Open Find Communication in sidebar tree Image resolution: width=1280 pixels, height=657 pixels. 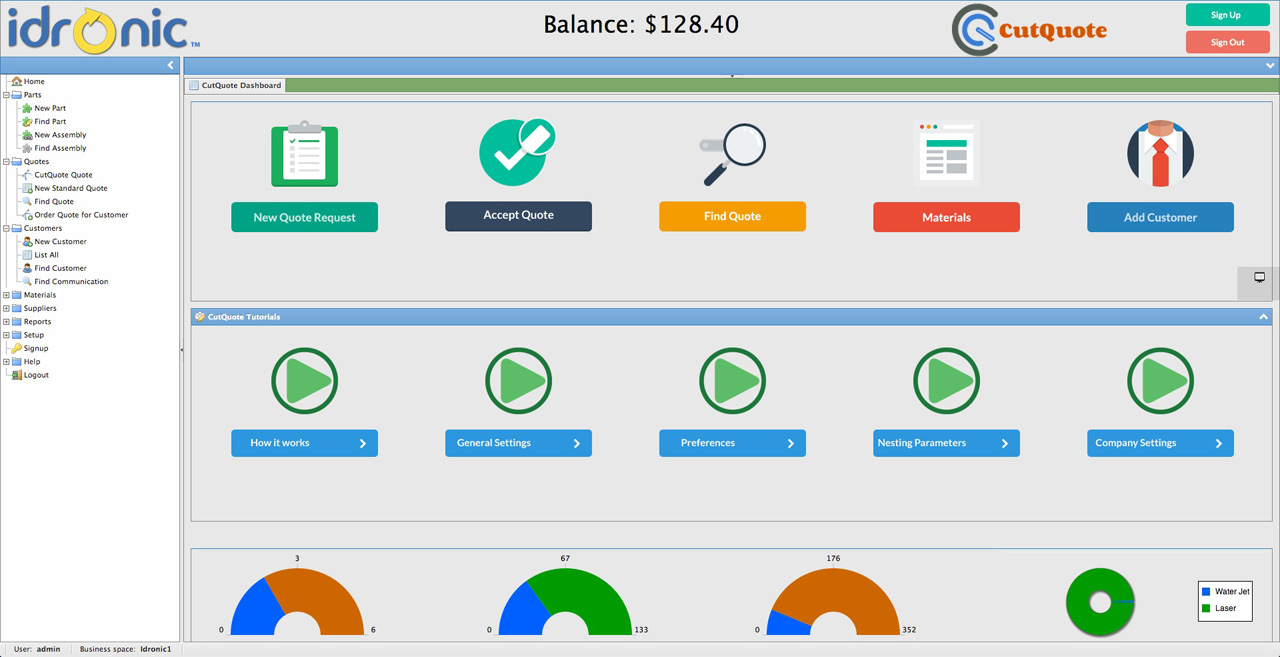click(x=71, y=281)
